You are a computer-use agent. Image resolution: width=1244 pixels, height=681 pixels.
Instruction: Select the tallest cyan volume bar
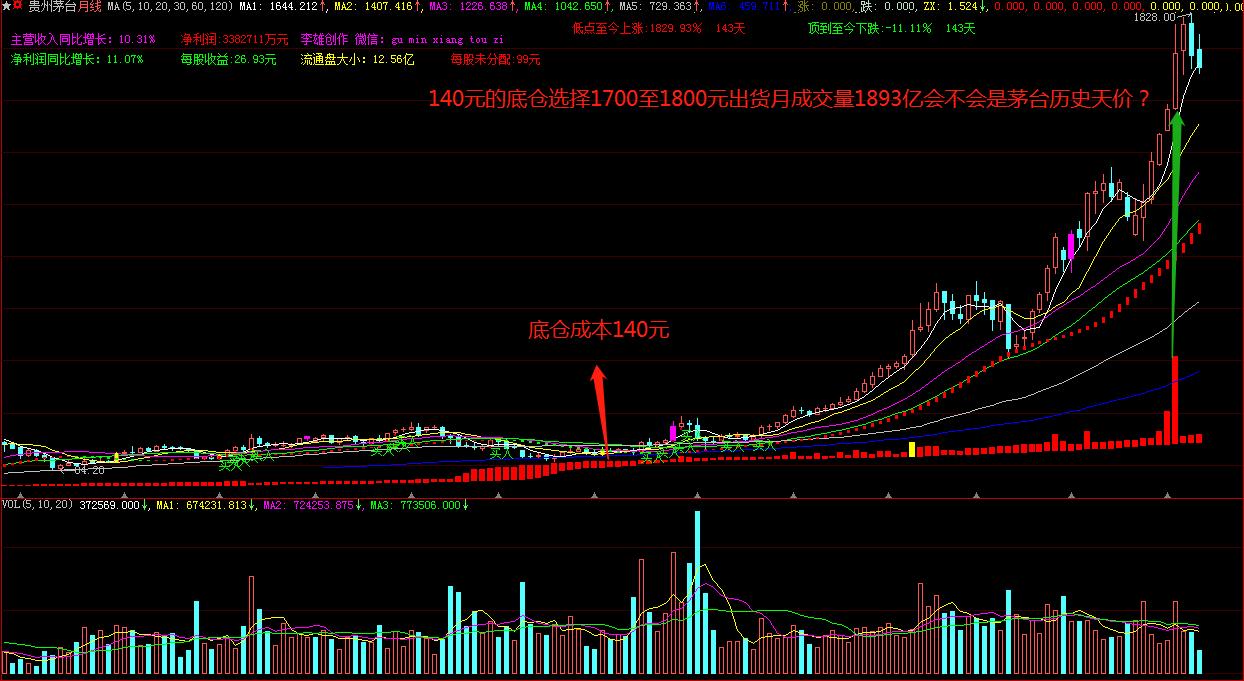tap(697, 594)
